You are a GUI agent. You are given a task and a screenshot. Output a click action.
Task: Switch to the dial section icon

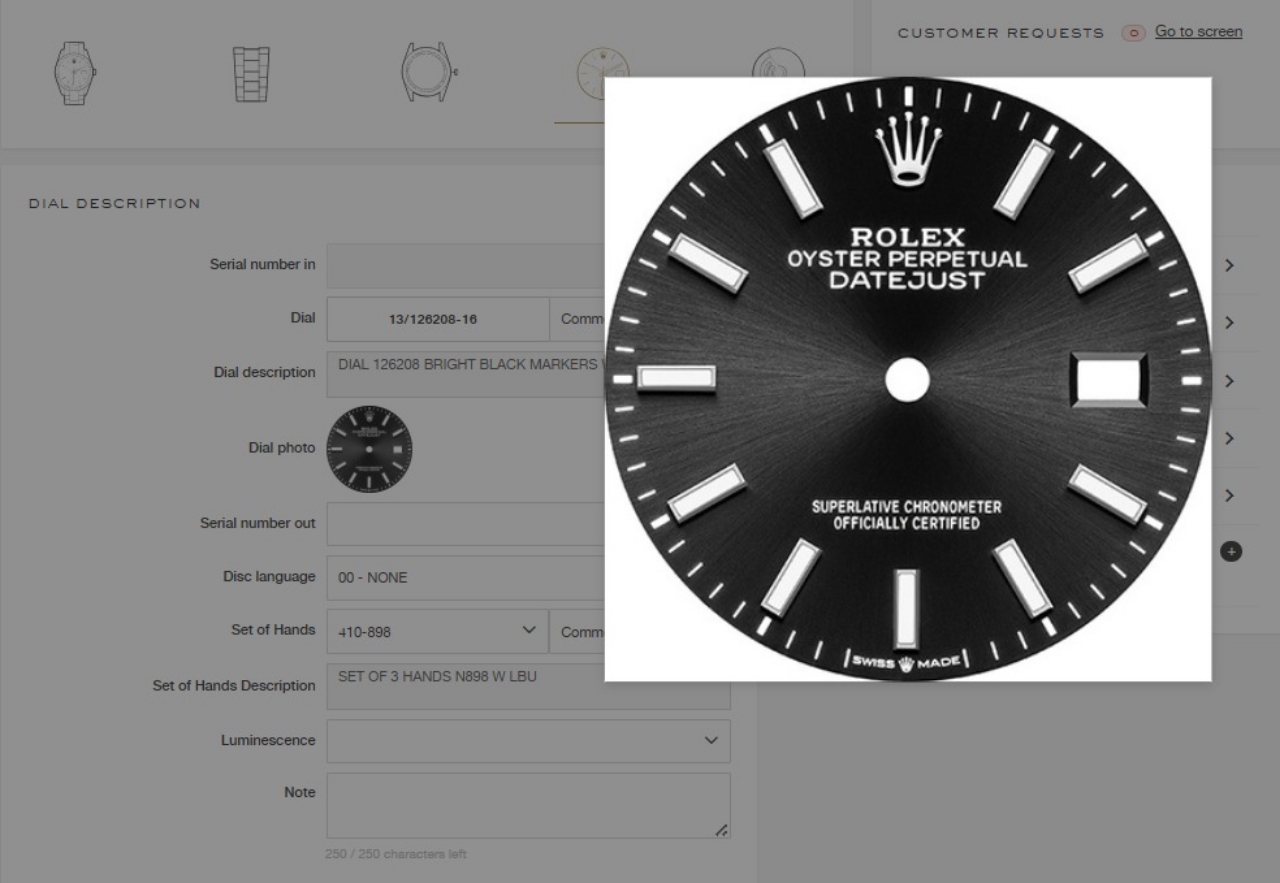588,73
